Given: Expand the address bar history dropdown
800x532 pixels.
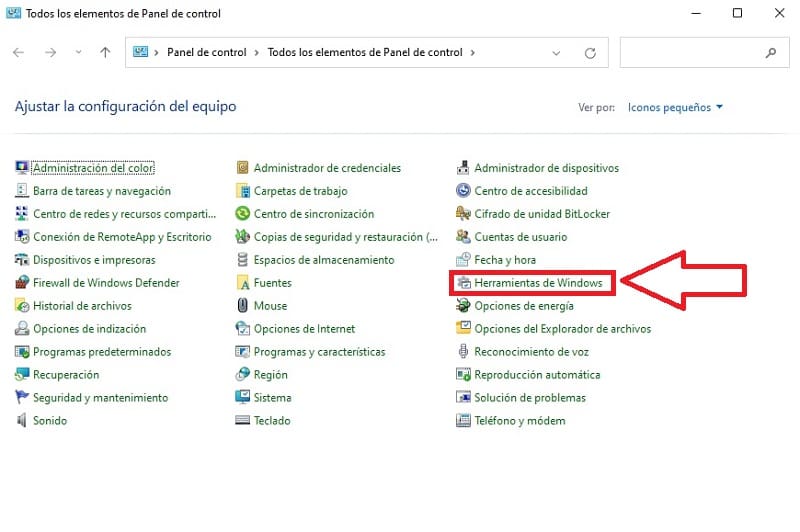Looking at the screenshot, I should pyautogui.click(x=556, y=53).
